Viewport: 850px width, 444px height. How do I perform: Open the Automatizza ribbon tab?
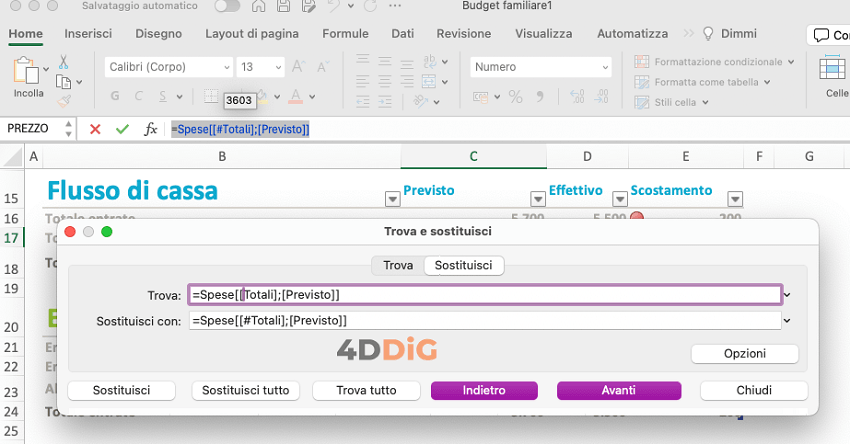[632, 34]
